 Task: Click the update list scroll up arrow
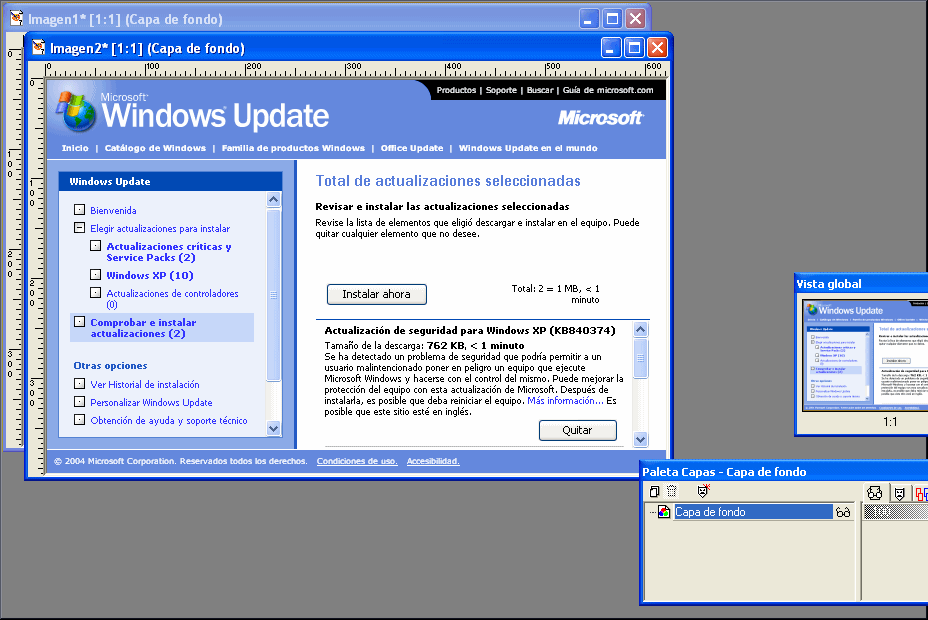(641, 331)
